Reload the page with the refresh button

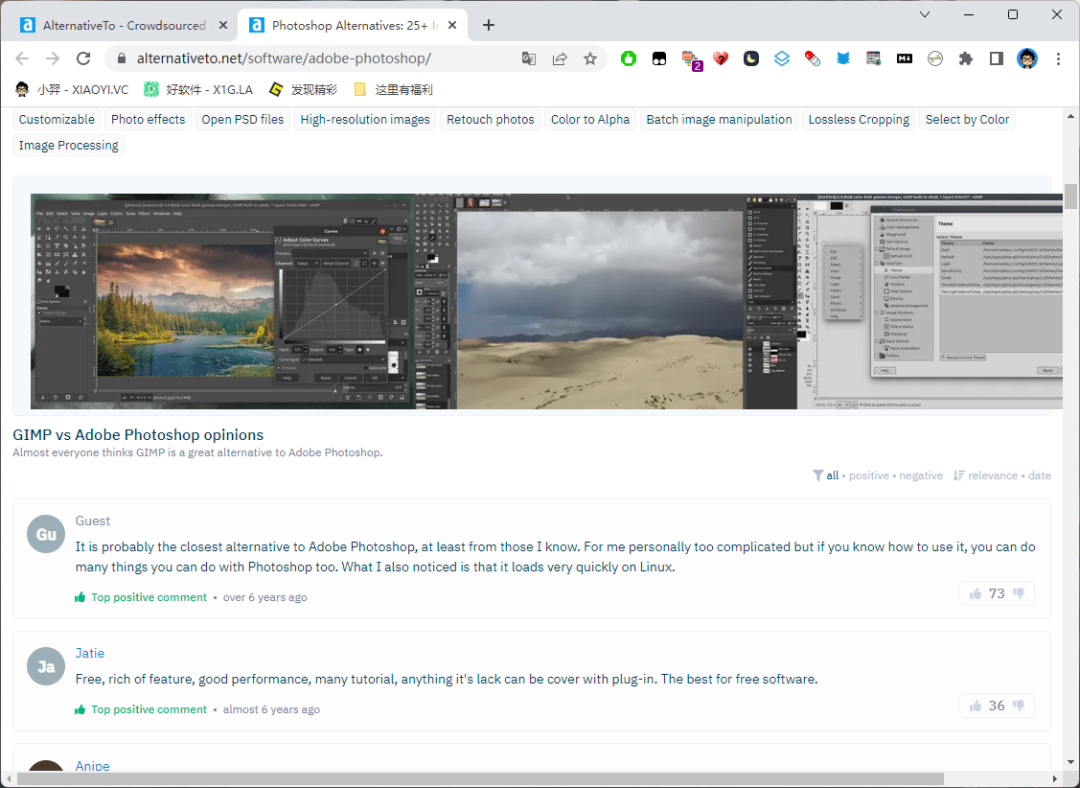tap(83, 59)
